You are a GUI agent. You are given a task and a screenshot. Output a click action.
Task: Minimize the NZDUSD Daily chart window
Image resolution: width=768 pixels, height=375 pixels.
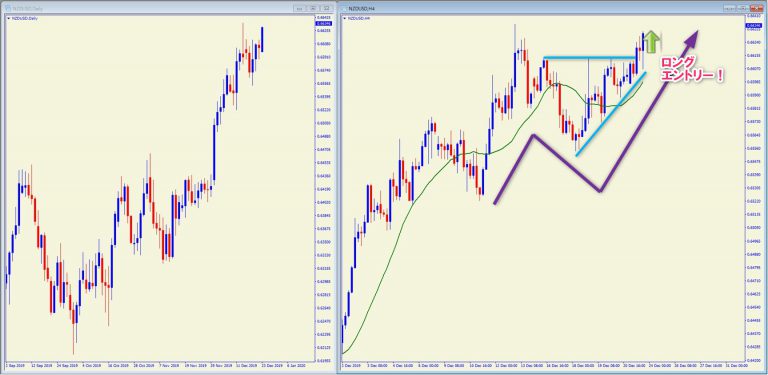[x=299, y=8]
